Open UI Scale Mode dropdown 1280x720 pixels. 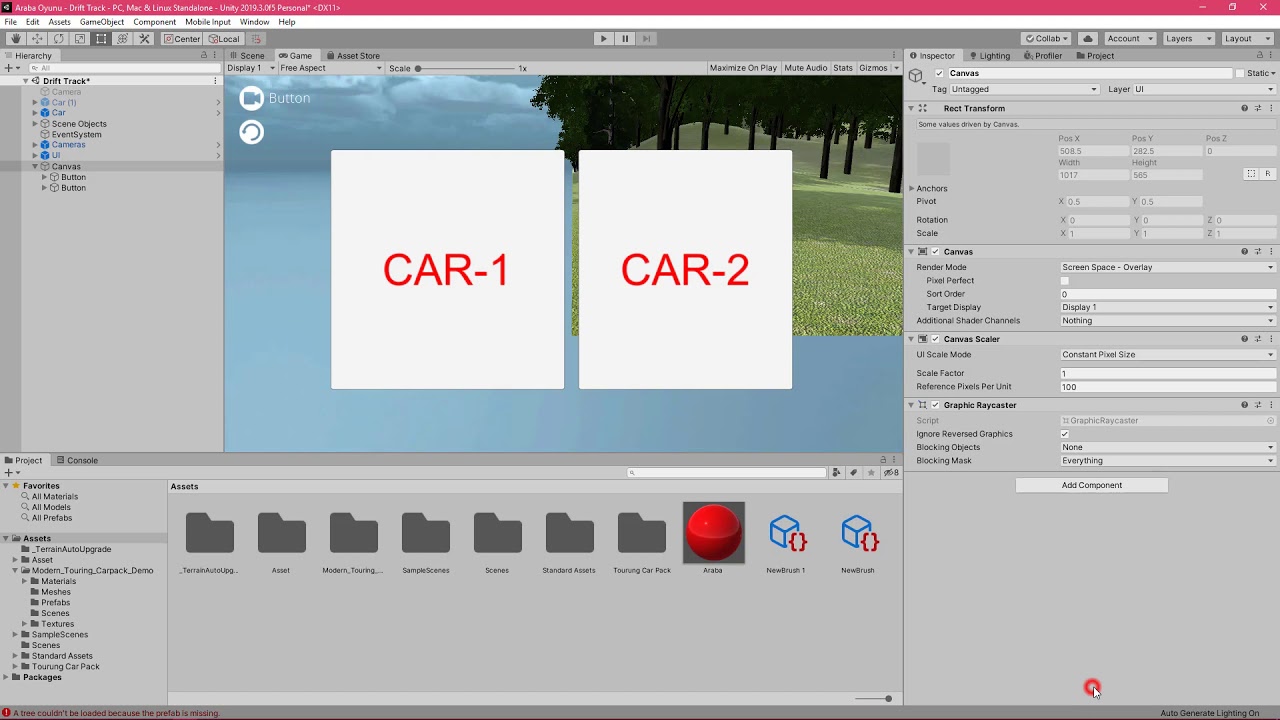pos(1168,355)
